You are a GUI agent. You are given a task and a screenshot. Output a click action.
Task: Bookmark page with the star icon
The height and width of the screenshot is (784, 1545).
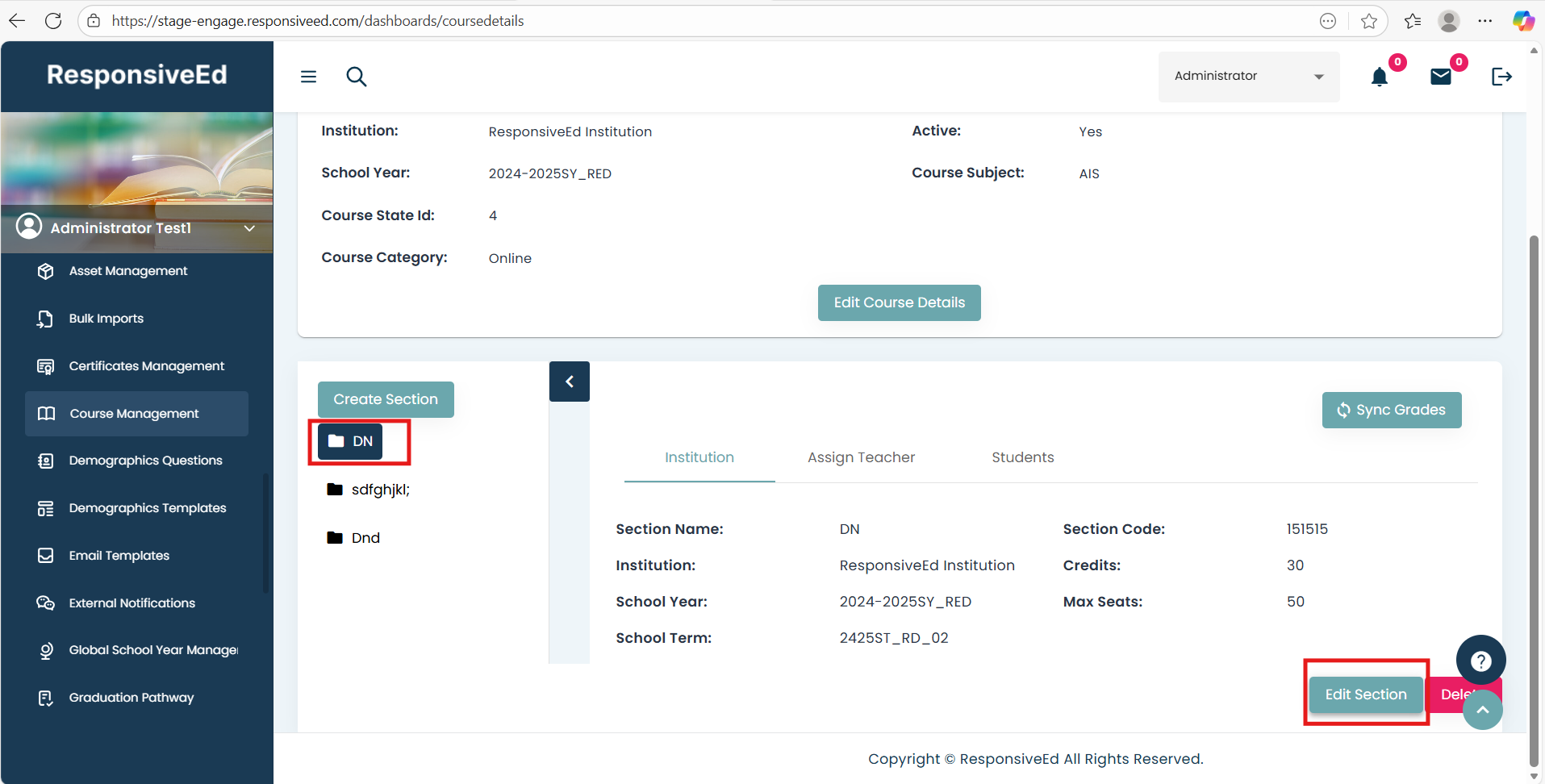1368,21
